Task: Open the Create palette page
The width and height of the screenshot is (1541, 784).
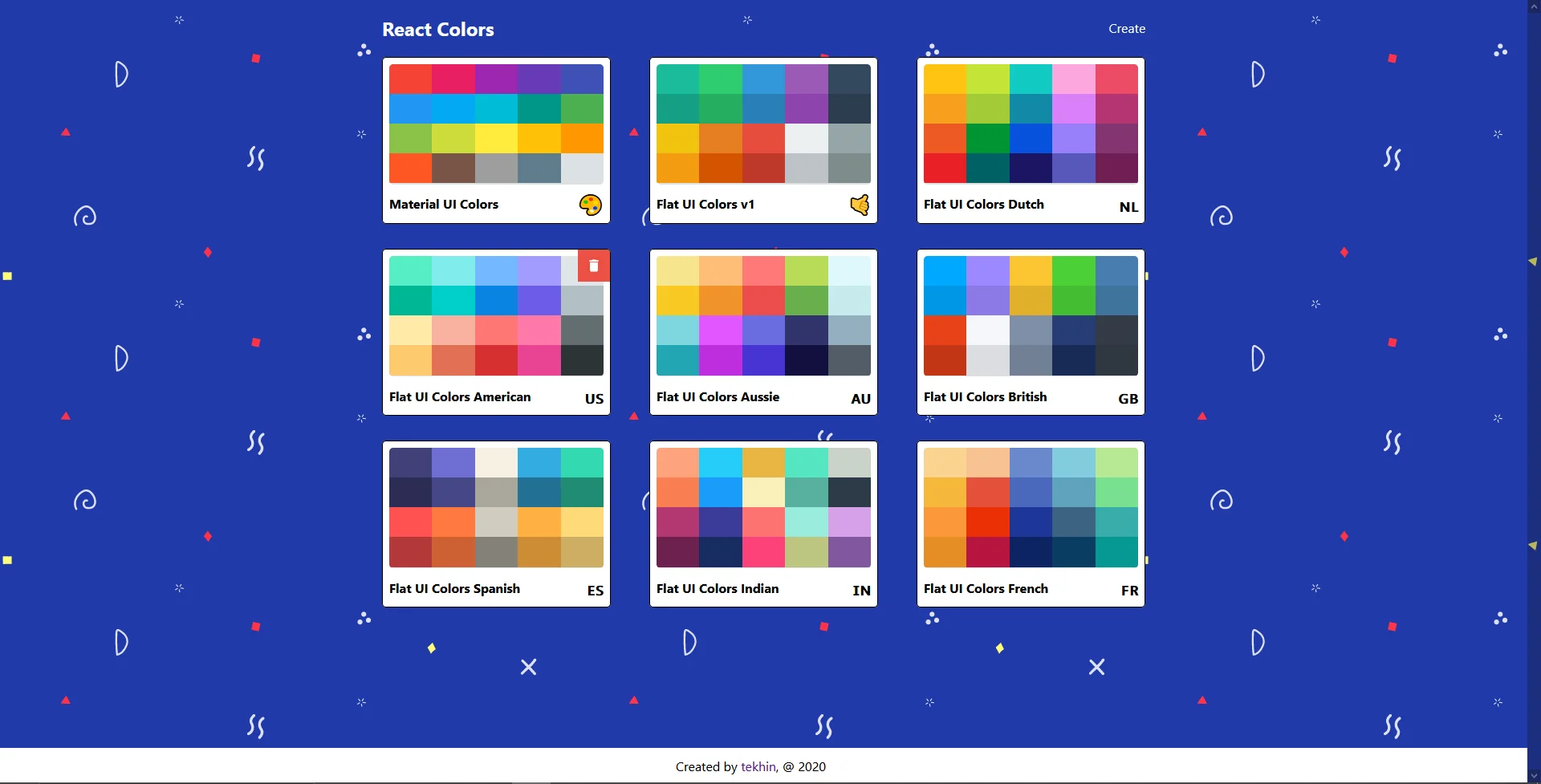Action: [x=1127, y=29]
